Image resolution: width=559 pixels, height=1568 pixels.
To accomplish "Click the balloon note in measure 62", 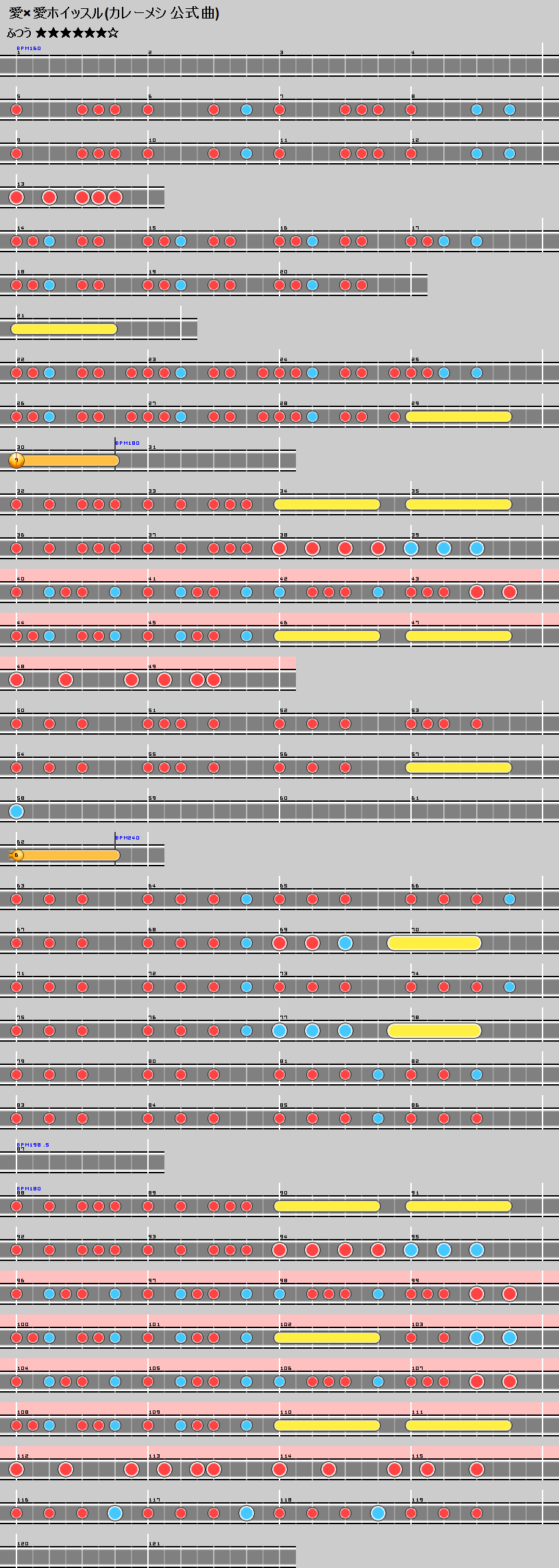I will click(x=17, y=855).
